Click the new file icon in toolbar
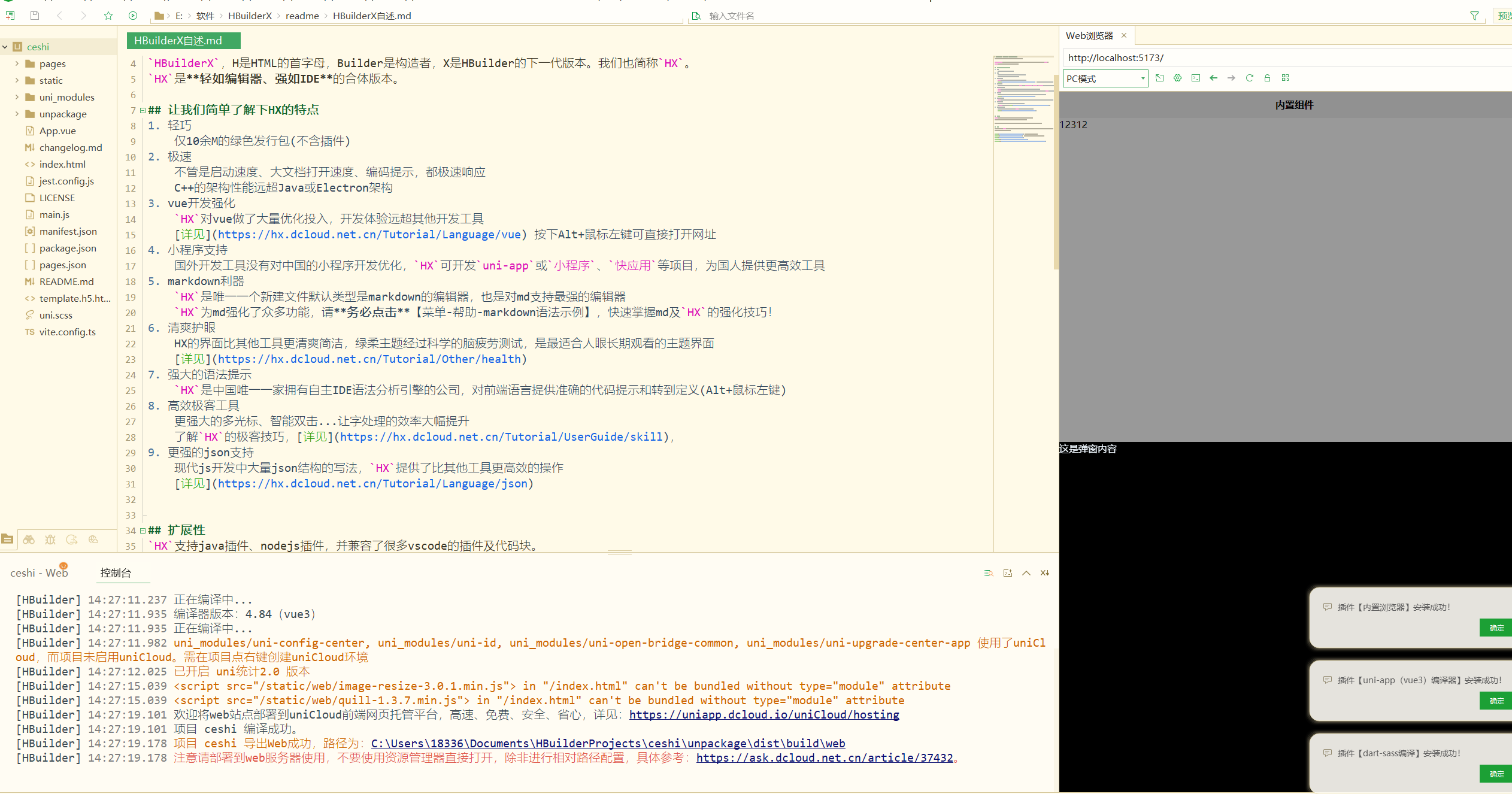The width and height of the screenshot is (1512, 794). (10, 16)
